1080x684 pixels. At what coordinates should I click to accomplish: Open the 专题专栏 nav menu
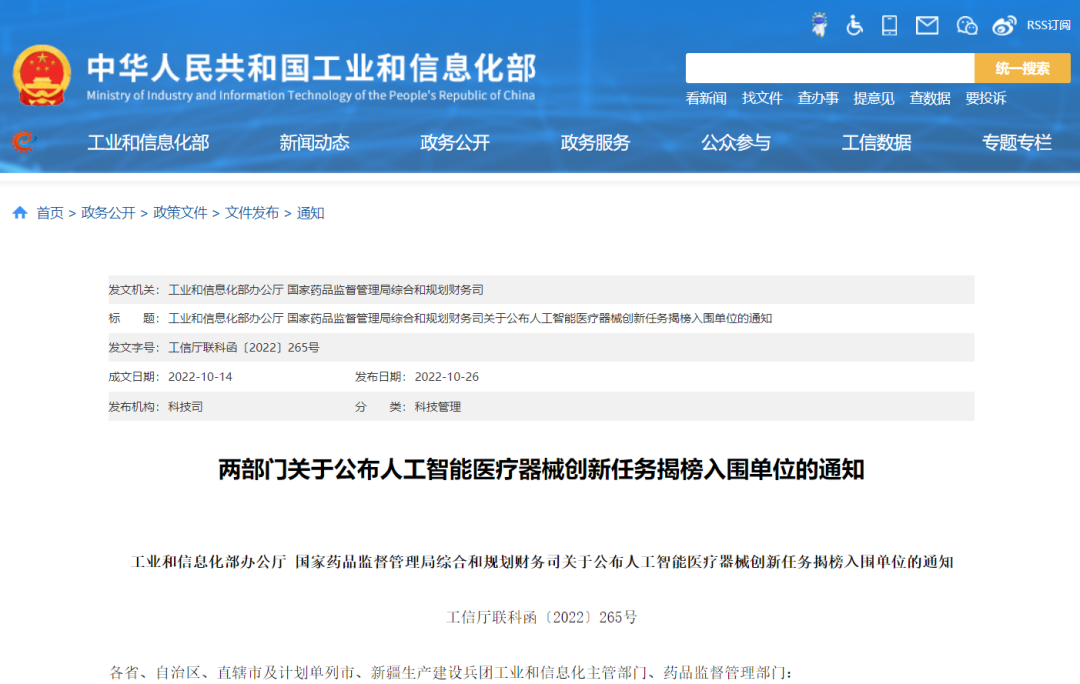[x=1017, y=143]
